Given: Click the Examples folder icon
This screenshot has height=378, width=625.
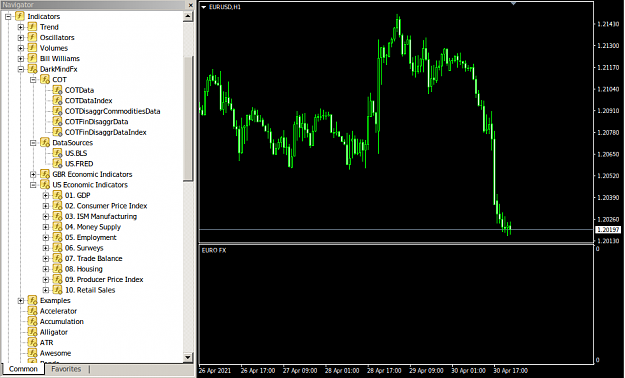Looking at the screenshot, I should click(32, 301).
